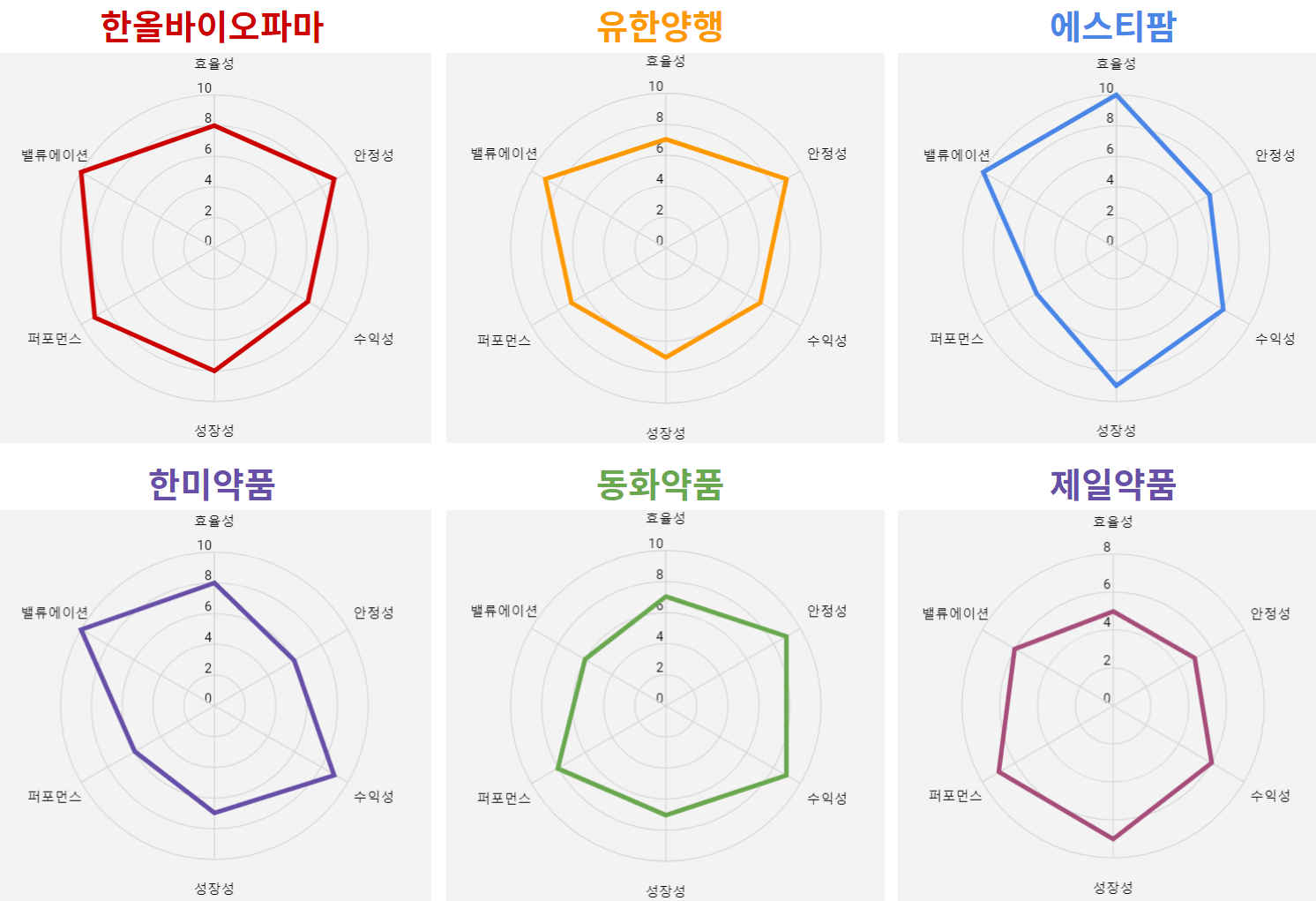Click 안정성 axis label in 유한양행 chart
The height and width of the screenshot is (901, 1316).
(827, 154)
